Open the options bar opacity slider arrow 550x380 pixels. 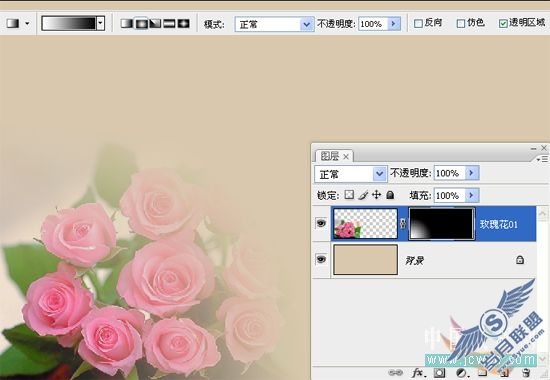(394, 24)
